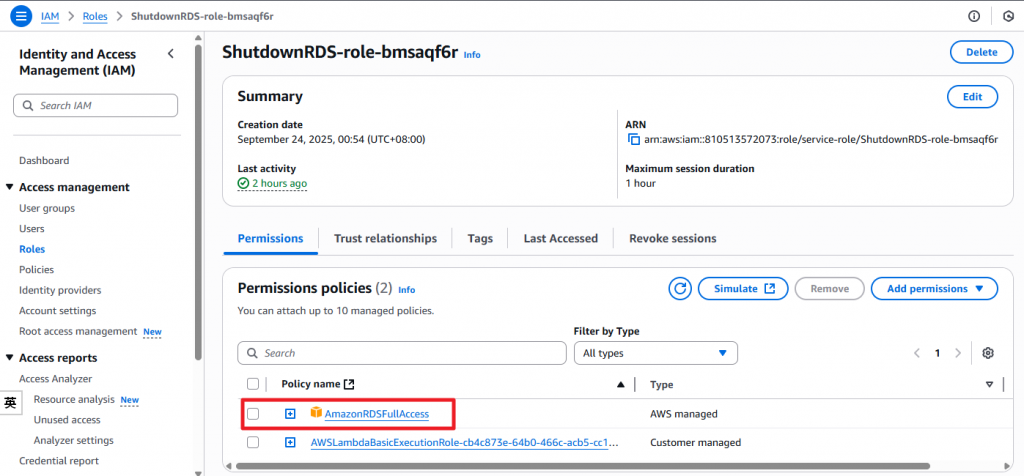The width and height of the screenshot is (1024, 476).
Task: Open the Filter by Type dropdown
Action: pos(655,353)
